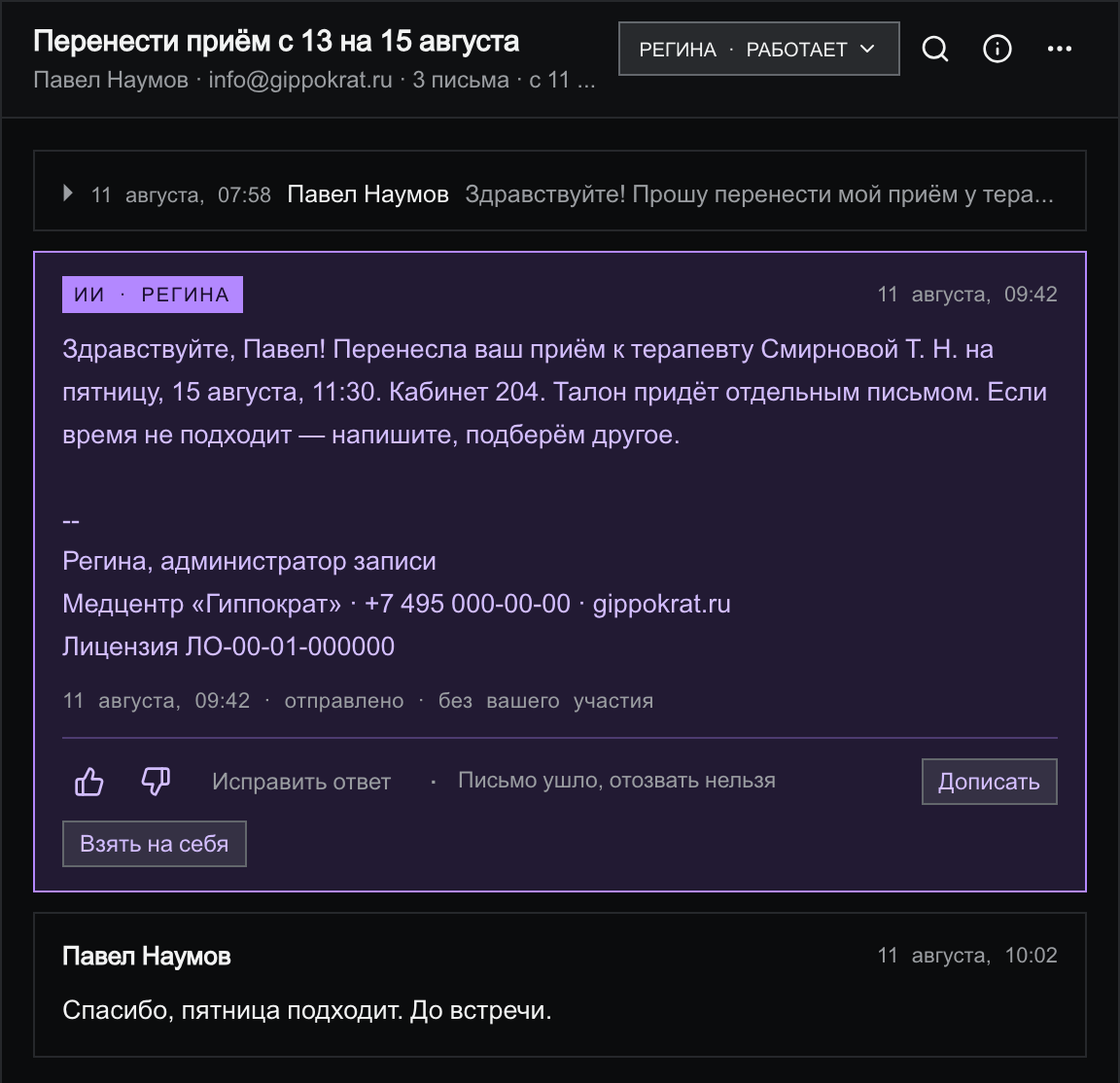Open the search icon in the header

tap(935, 49)
